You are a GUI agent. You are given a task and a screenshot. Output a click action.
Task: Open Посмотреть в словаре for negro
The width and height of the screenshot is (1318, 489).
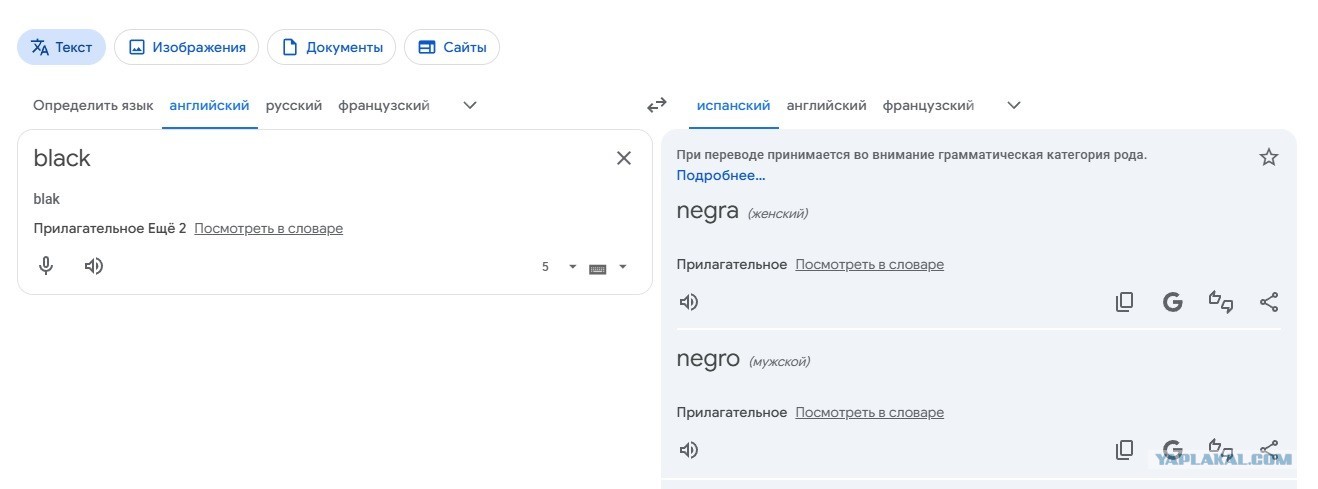tap(869, 412)
